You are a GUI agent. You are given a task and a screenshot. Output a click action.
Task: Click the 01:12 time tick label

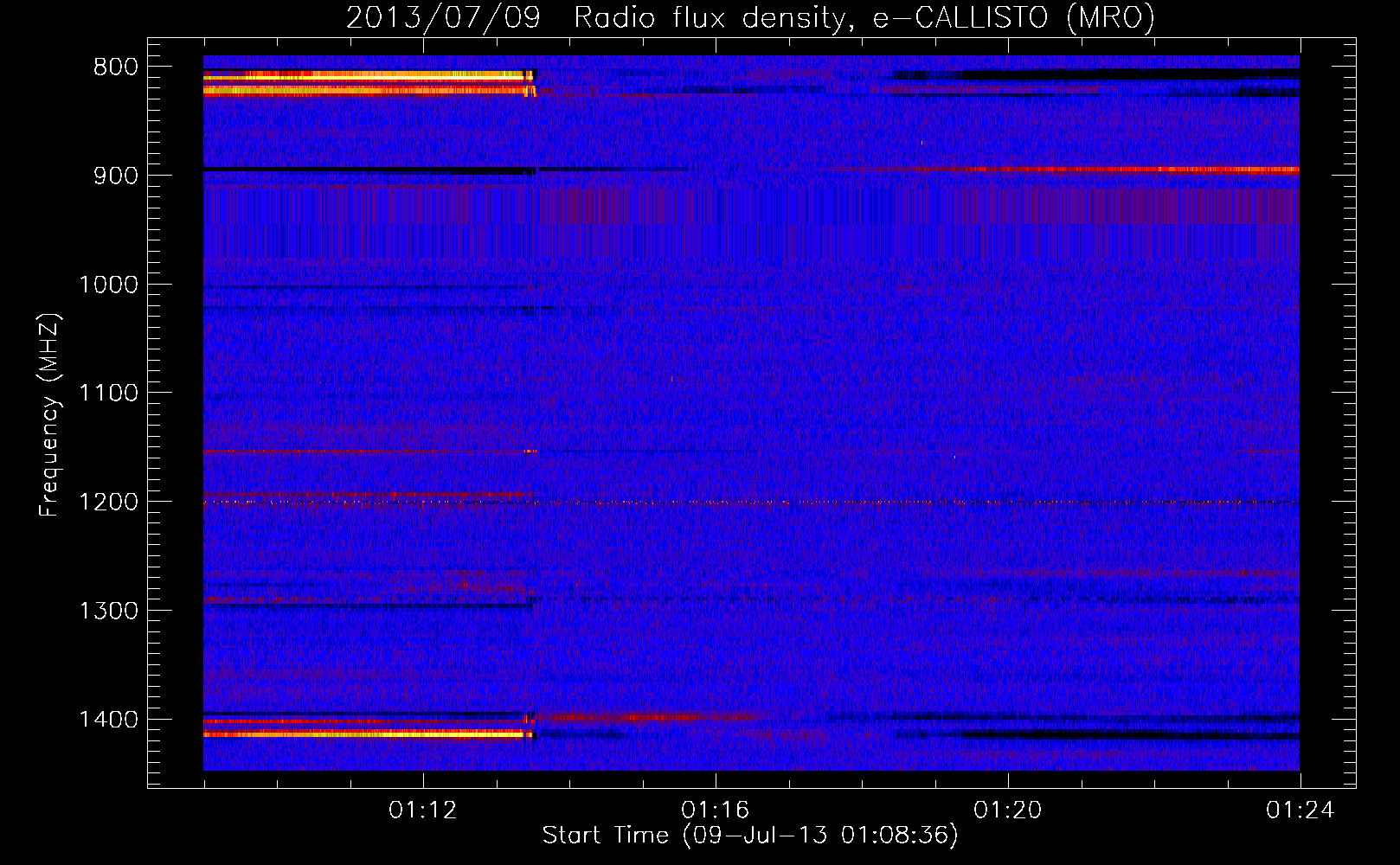[423, 811]
